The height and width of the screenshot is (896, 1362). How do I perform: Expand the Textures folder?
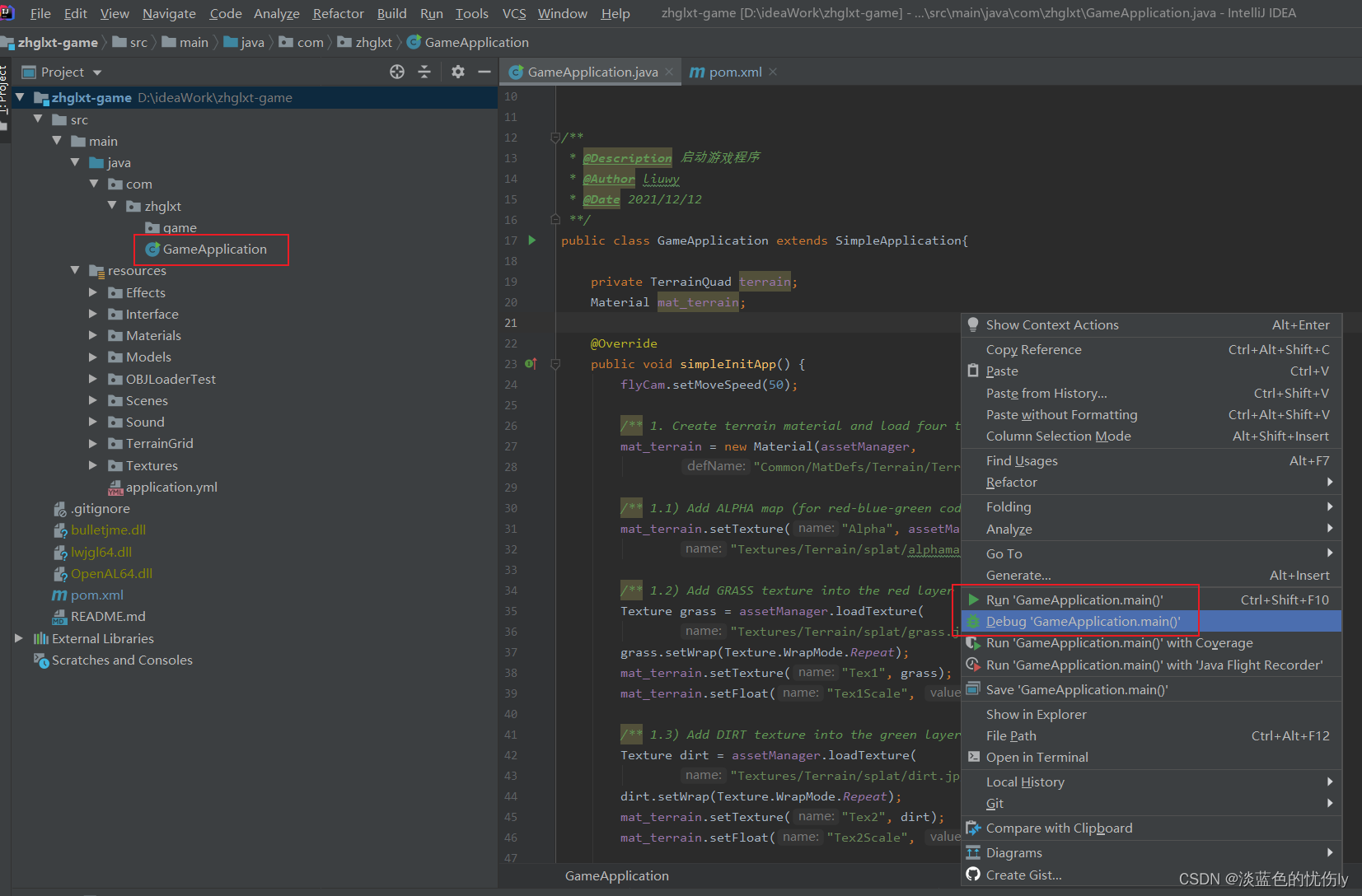(93, 465)
